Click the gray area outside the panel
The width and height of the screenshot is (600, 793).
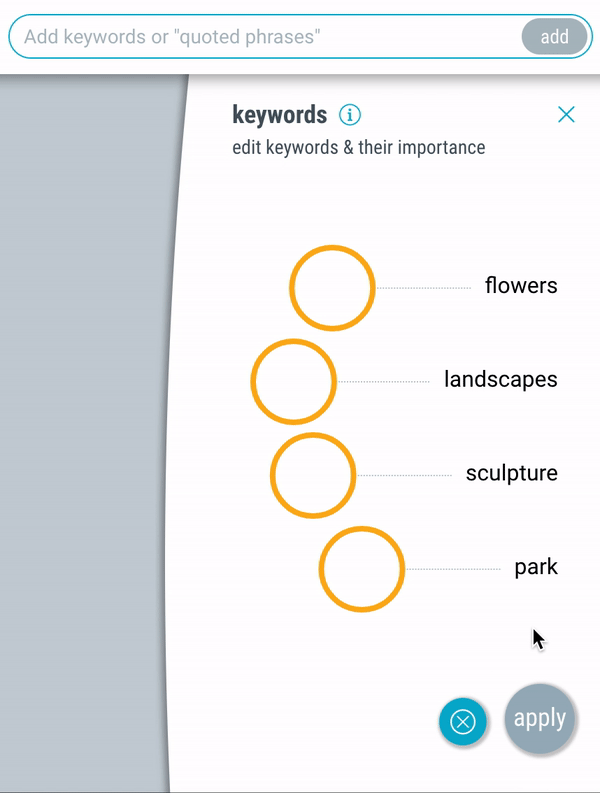[x=86, y=430]
